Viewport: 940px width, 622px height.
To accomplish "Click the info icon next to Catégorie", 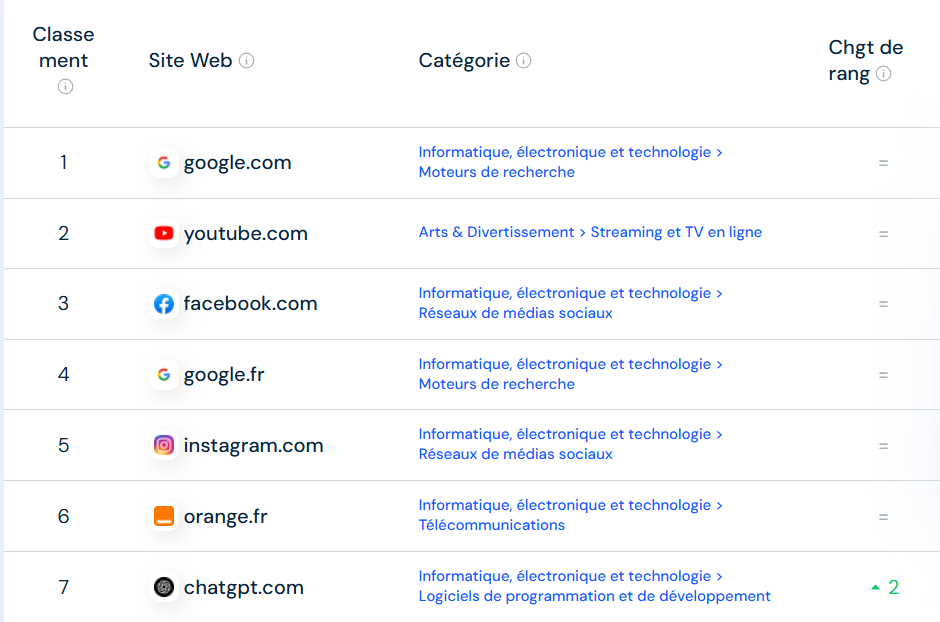I will [523, 61].
